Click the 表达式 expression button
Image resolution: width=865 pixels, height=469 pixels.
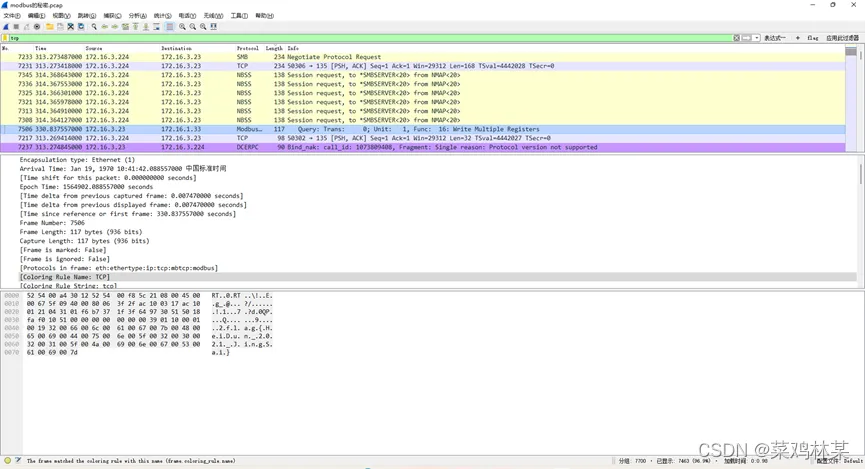coord(775,38)
